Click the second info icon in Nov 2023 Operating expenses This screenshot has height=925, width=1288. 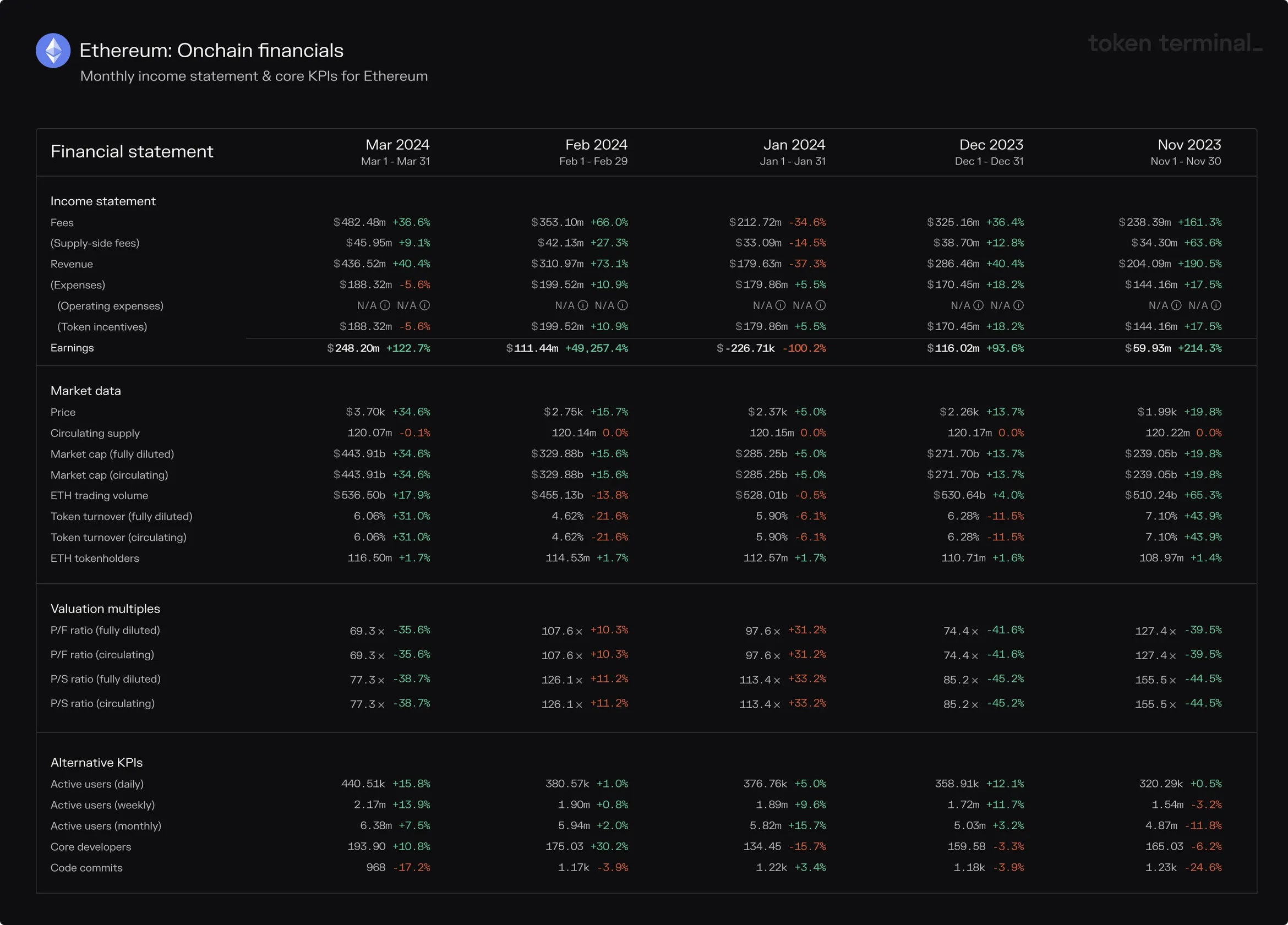(x=1216, y=305)
